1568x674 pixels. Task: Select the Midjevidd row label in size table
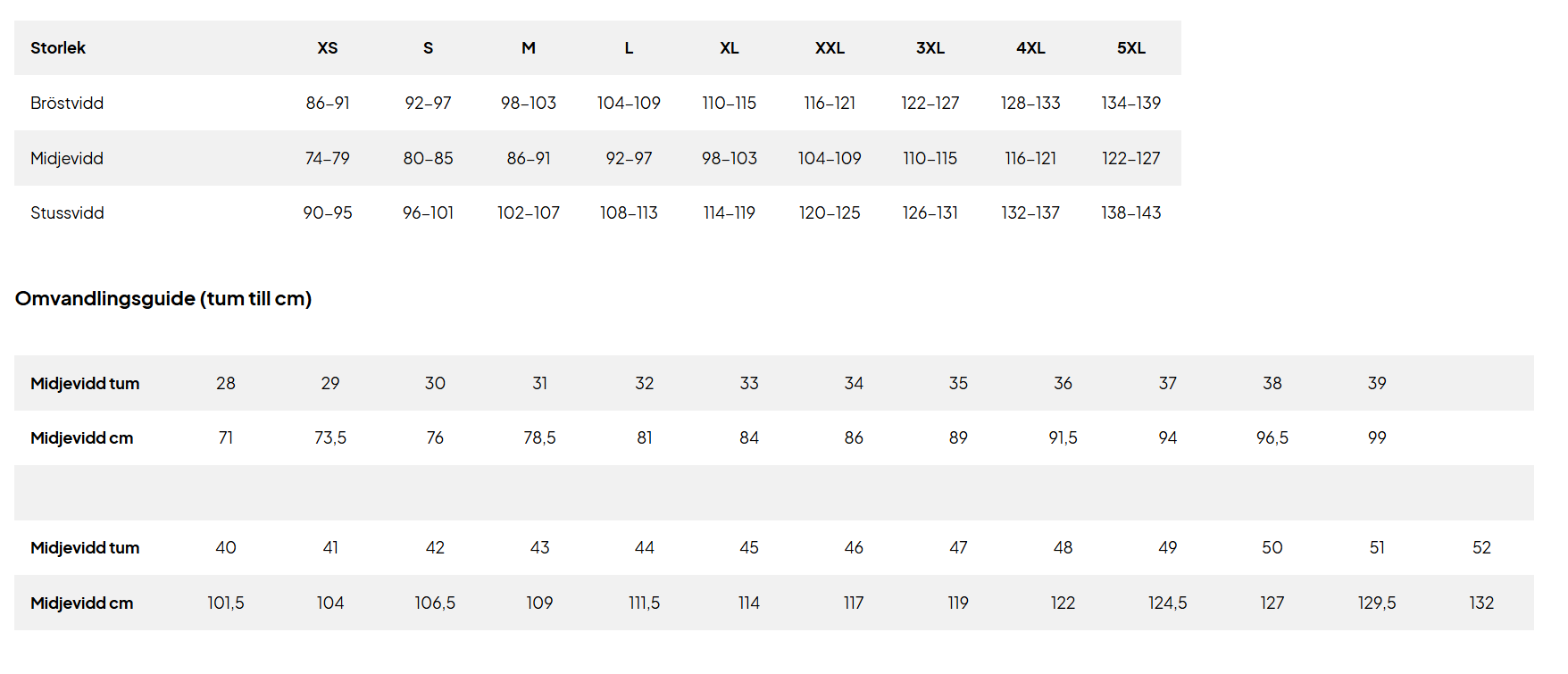[x=67, y=159]
